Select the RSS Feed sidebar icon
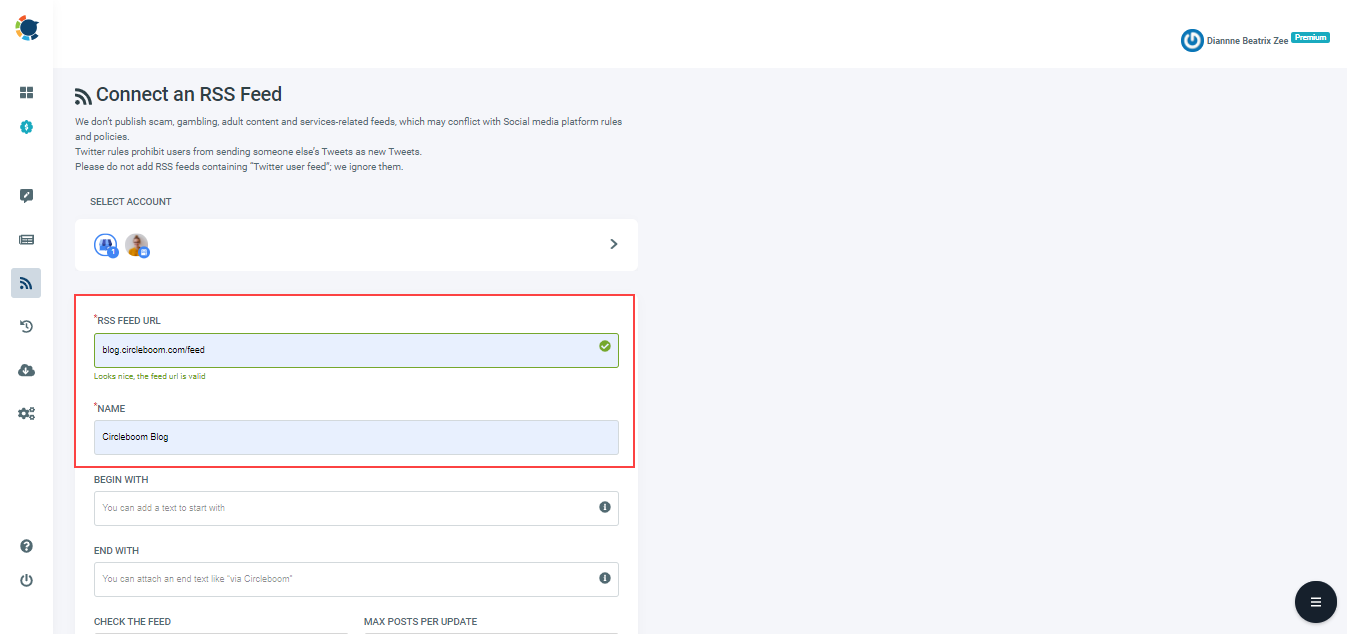 pos(27,283)
